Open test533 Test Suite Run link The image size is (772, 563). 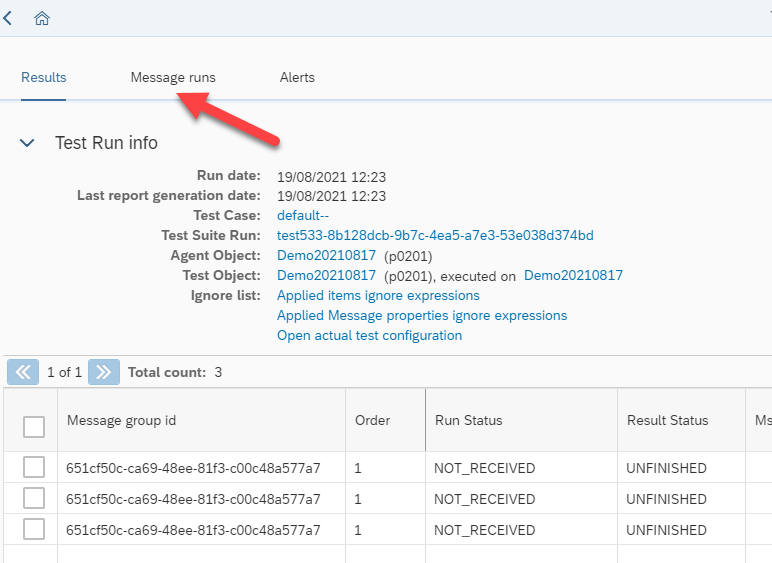tap(435, 235)
